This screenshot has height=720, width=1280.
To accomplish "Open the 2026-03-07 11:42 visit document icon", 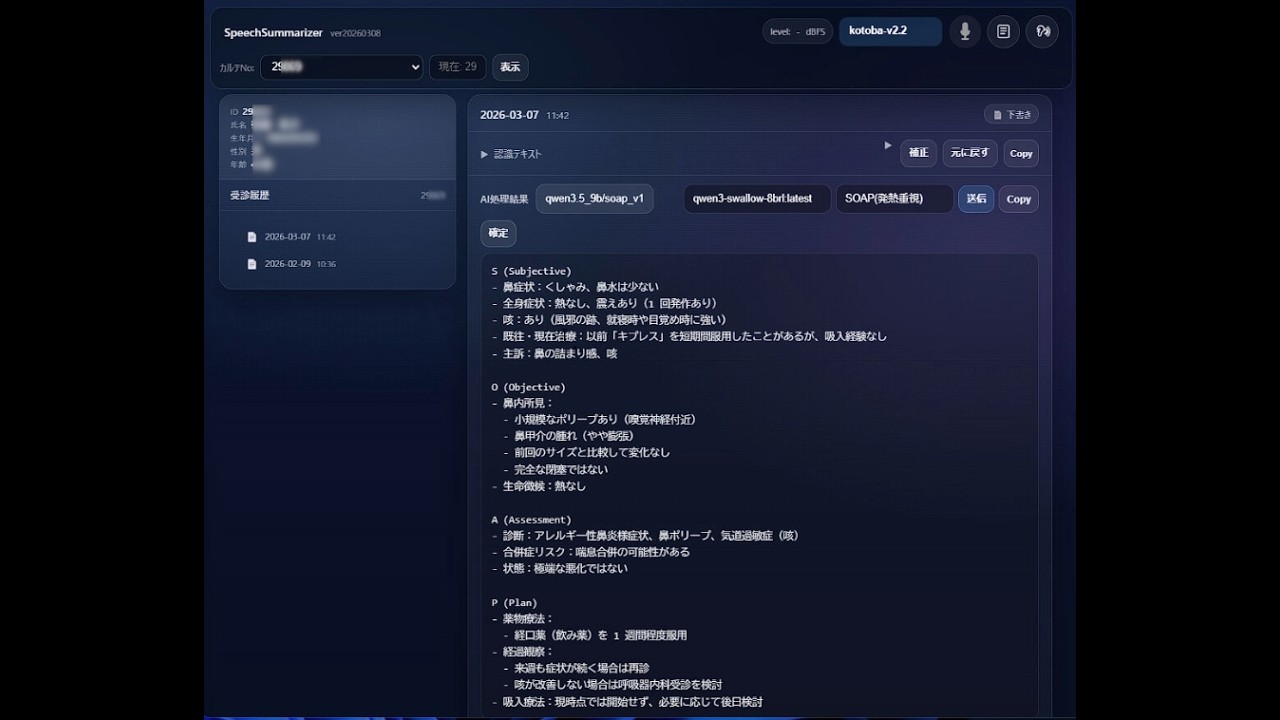I will [x=252, y=237].
